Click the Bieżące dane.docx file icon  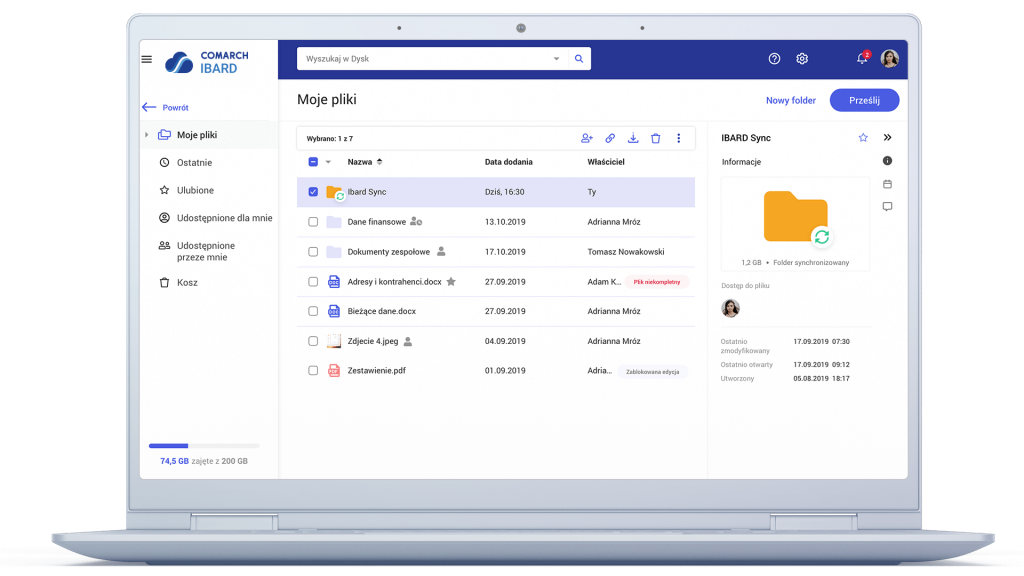334,312
